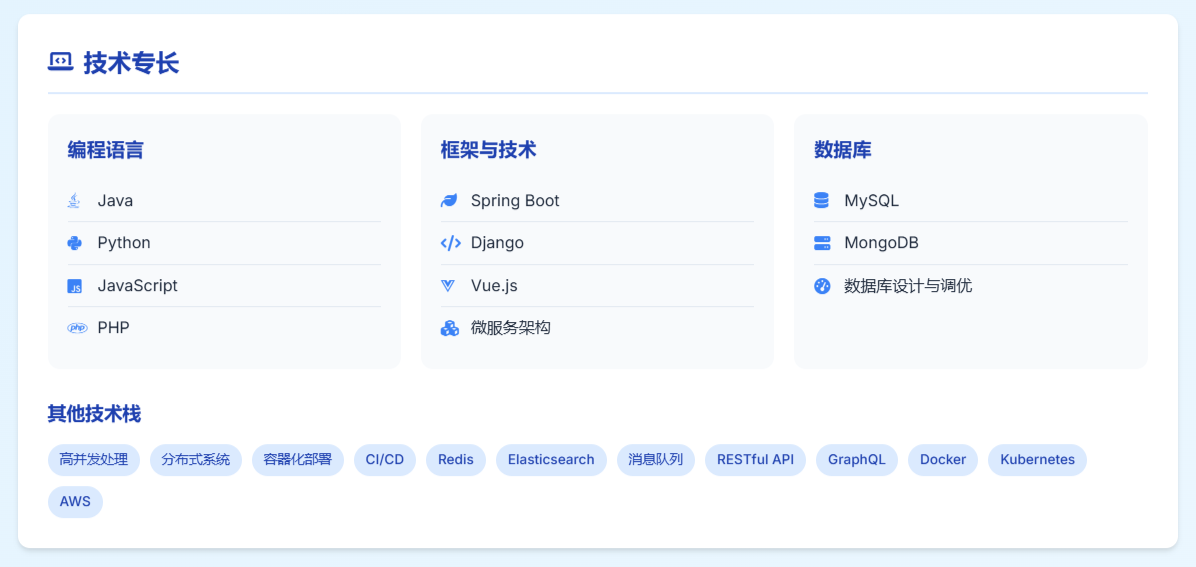Click the Vue.js logo icon

pyautogui.click(x=448, y=286)
